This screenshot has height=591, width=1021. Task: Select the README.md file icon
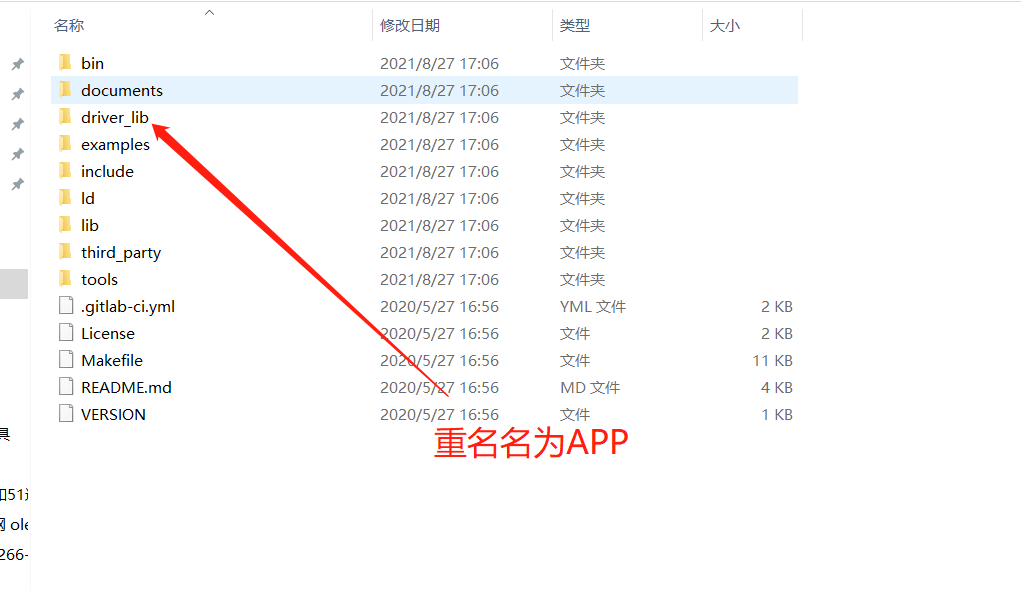66,387
